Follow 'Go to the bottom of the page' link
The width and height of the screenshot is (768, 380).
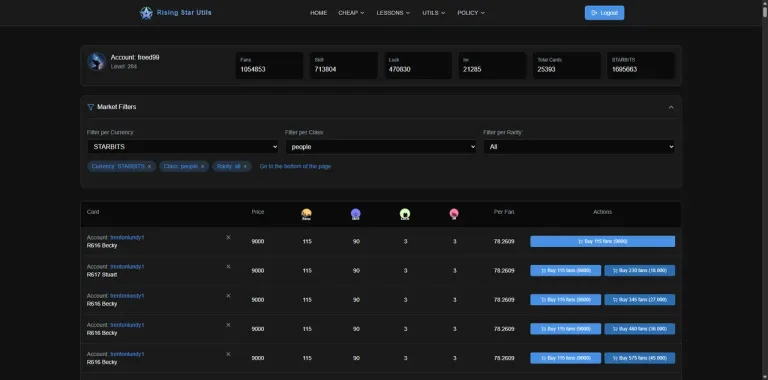coord(295,166)
